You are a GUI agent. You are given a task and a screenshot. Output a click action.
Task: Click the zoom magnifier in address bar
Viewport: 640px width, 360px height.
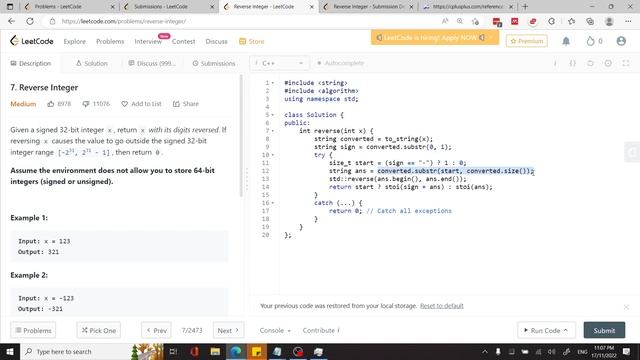pyautogui.click(x=460, y=21)
